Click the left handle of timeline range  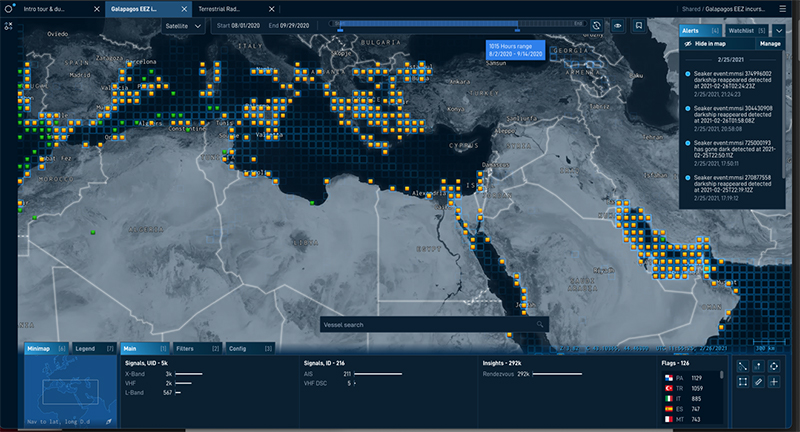point(340,30)
